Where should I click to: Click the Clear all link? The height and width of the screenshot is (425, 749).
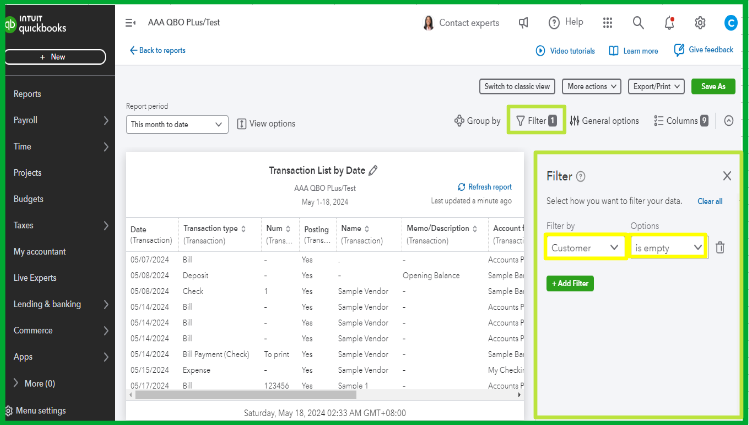[710, 201]
